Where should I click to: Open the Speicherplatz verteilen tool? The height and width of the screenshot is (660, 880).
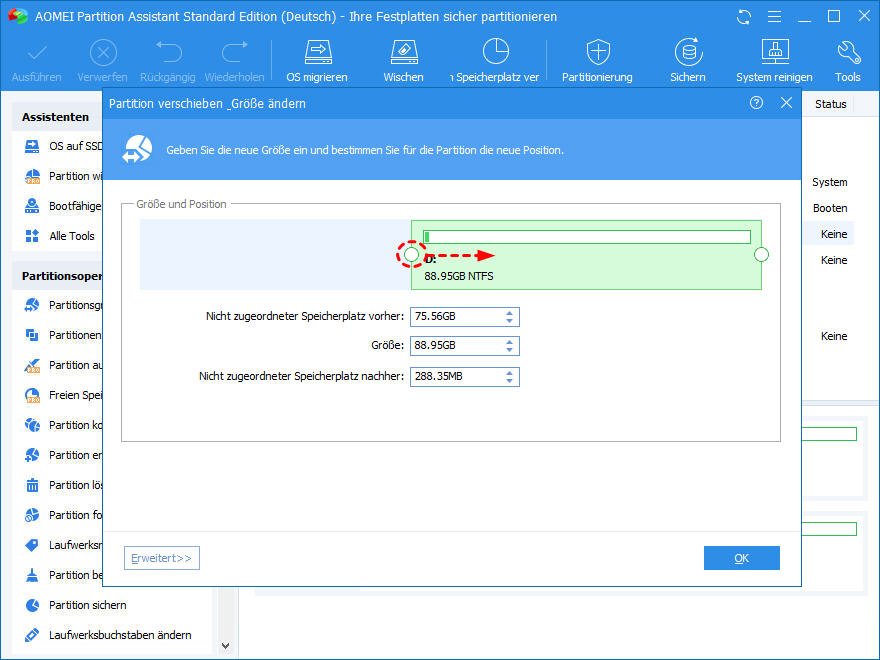click(495, 61)
